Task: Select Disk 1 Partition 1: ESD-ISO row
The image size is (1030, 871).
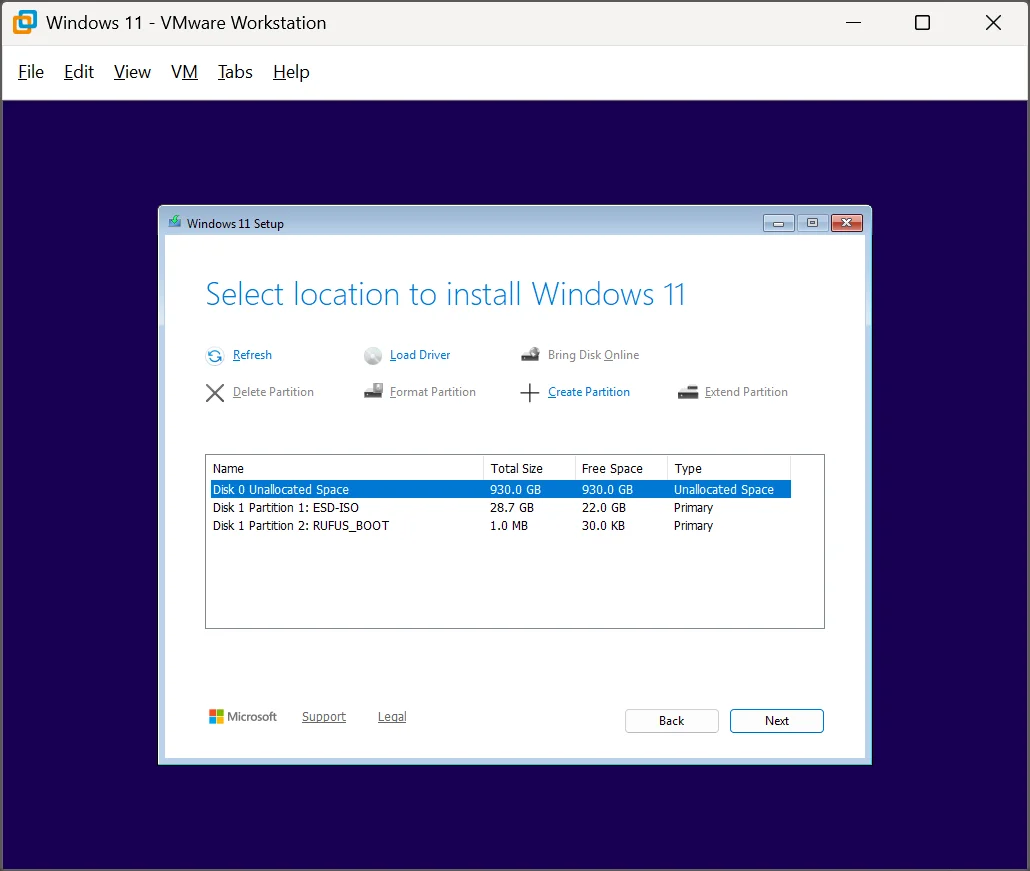Action: tap(501, 508)
